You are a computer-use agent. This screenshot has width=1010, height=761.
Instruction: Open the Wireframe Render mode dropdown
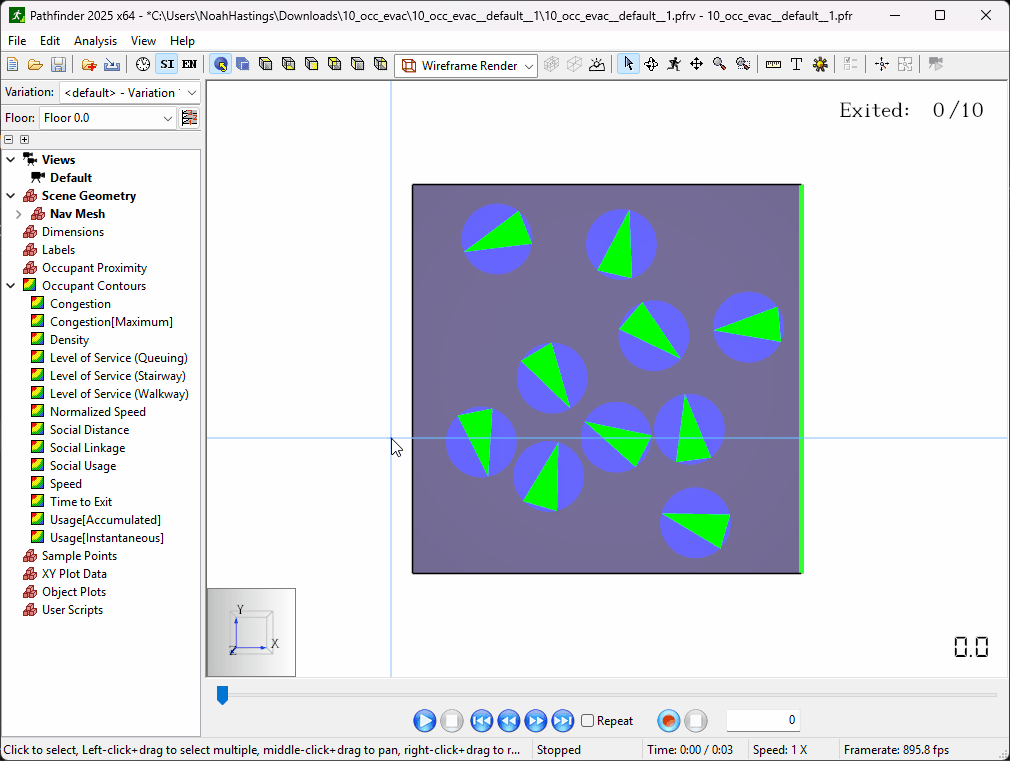pyautogui.click(x=466, y=66)
